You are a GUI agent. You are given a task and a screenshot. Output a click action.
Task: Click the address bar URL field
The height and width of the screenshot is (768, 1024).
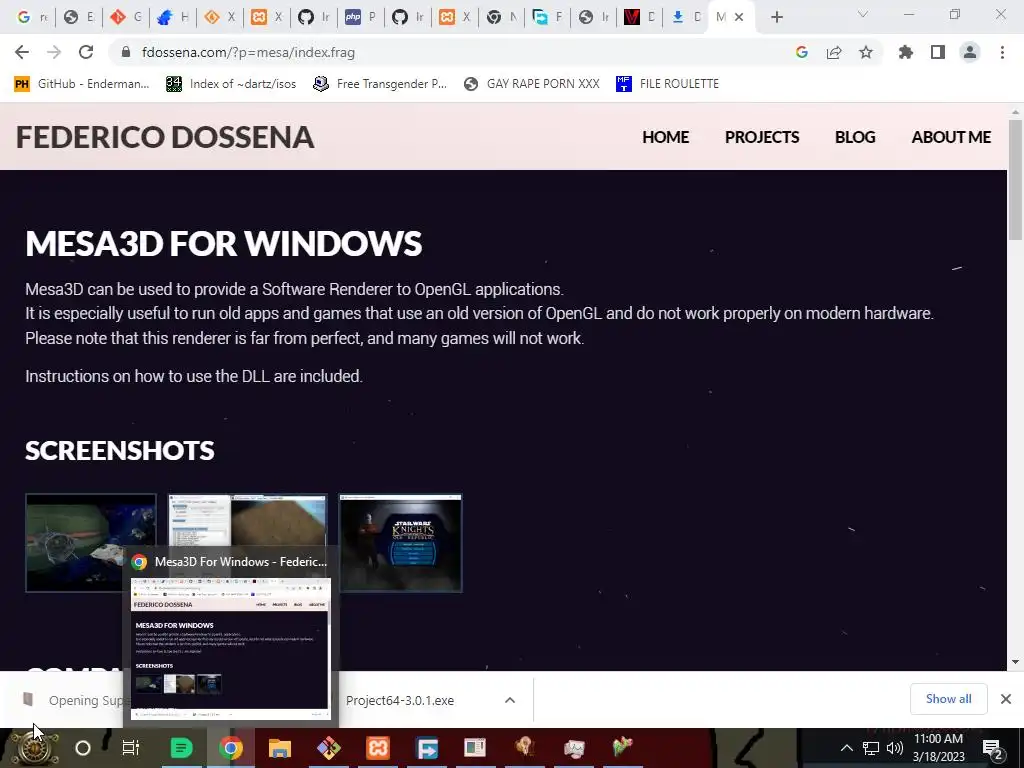click(457, 52)
